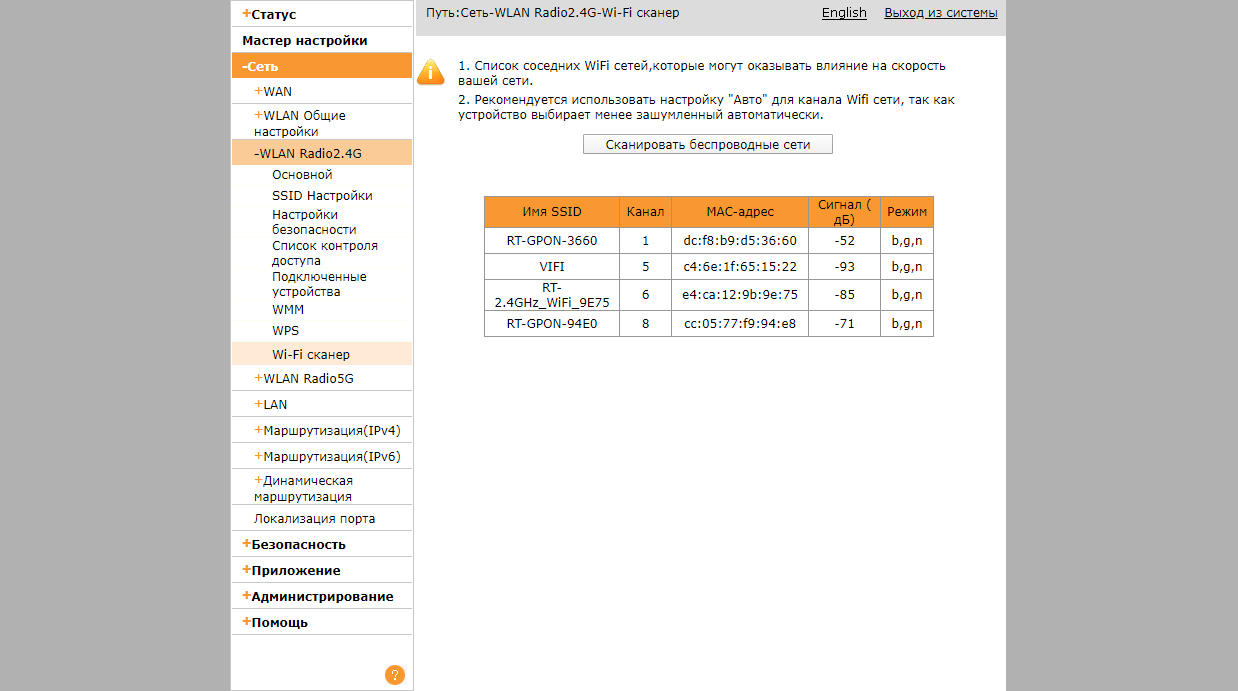
Task: Click Выход из системы link
Action: [940, 13]
